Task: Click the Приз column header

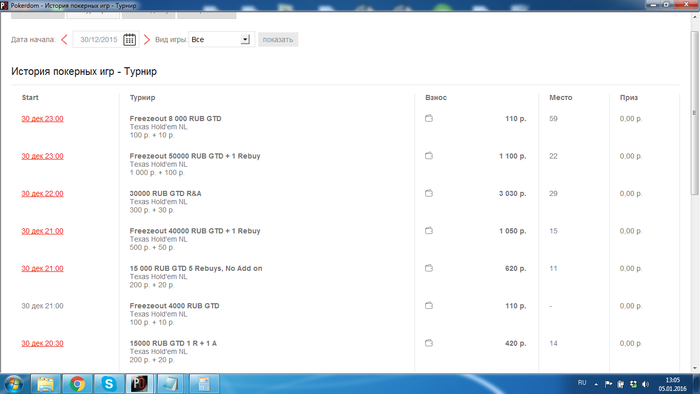Action: pos(629,97)
